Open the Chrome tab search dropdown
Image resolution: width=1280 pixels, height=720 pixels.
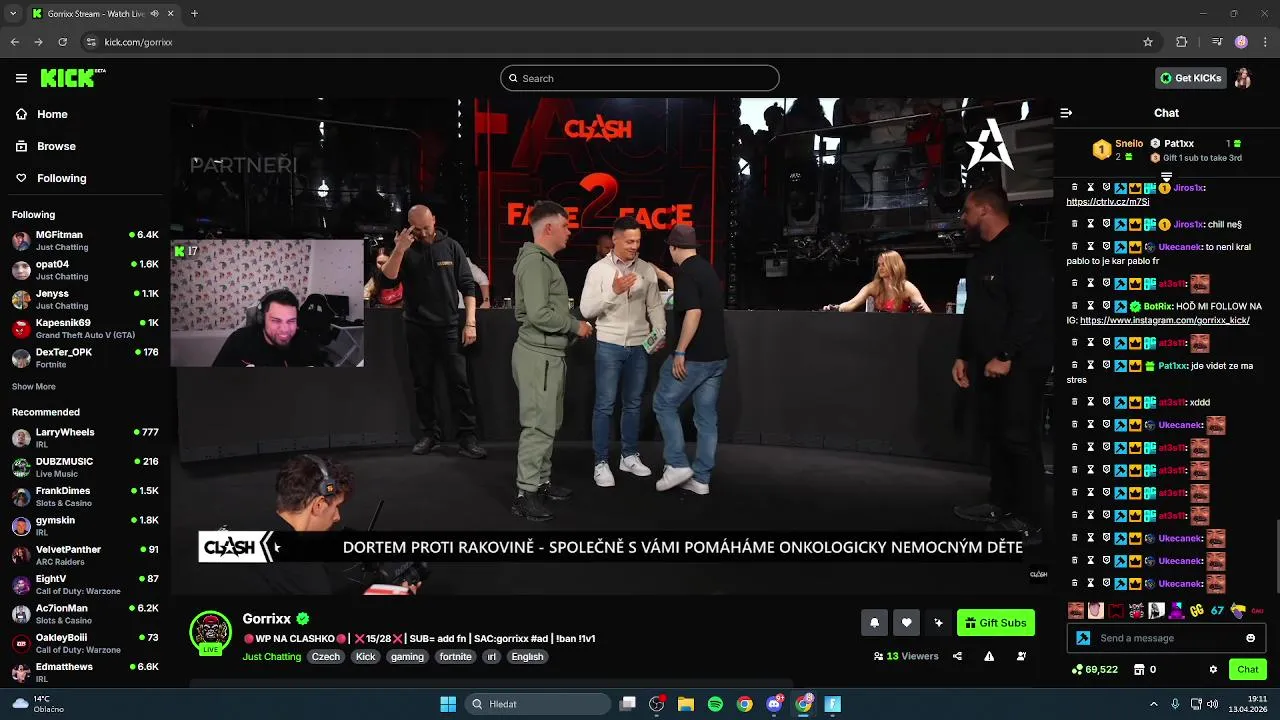(x=13, y=13)
